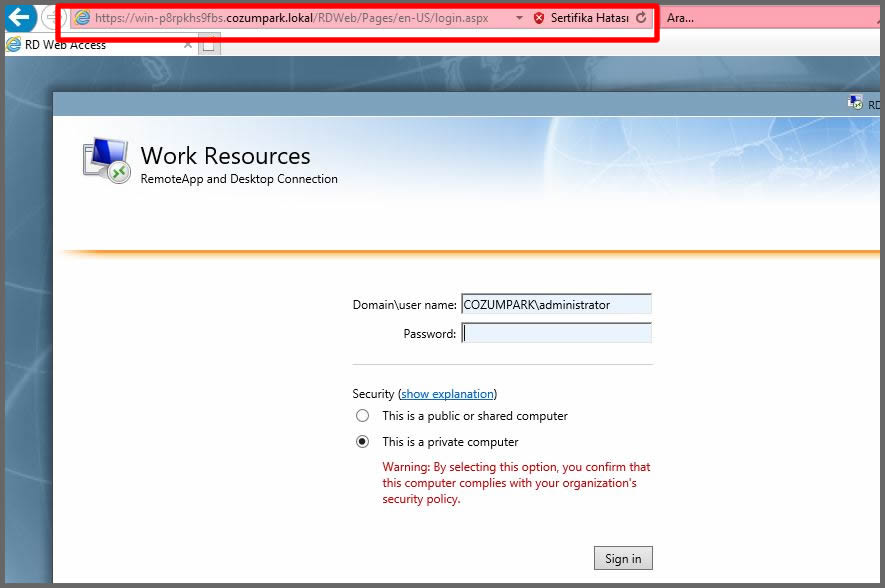
Task: Open the address bar history dropdown arrow
Action: tap(519, 18)
